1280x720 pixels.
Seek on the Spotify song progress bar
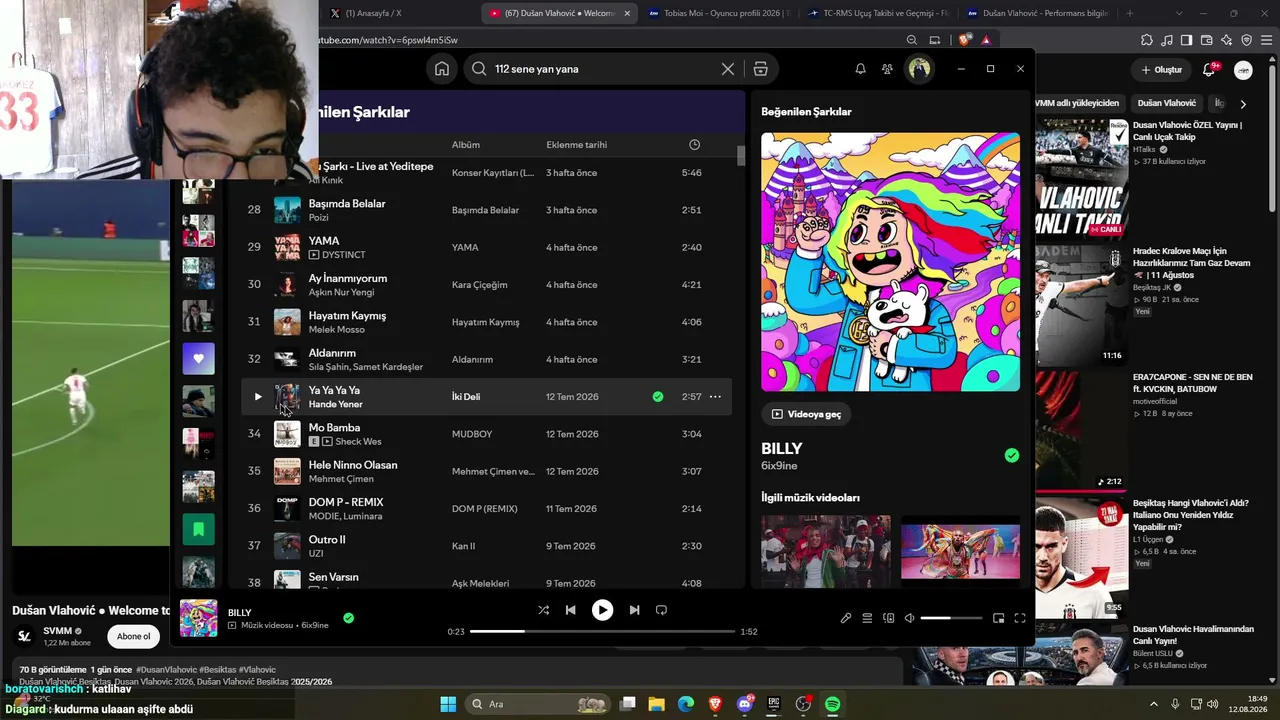[602, 632]
